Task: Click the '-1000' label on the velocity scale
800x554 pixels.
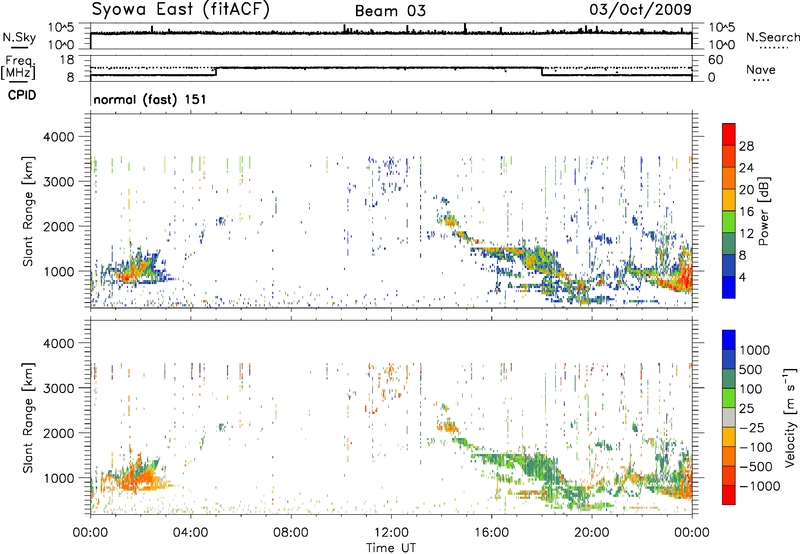Action: 759,486
